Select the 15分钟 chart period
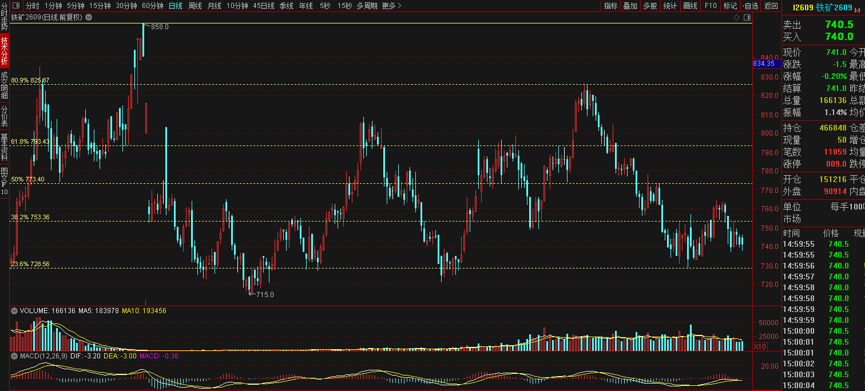865x391 pixels. [x=100, y=6]
